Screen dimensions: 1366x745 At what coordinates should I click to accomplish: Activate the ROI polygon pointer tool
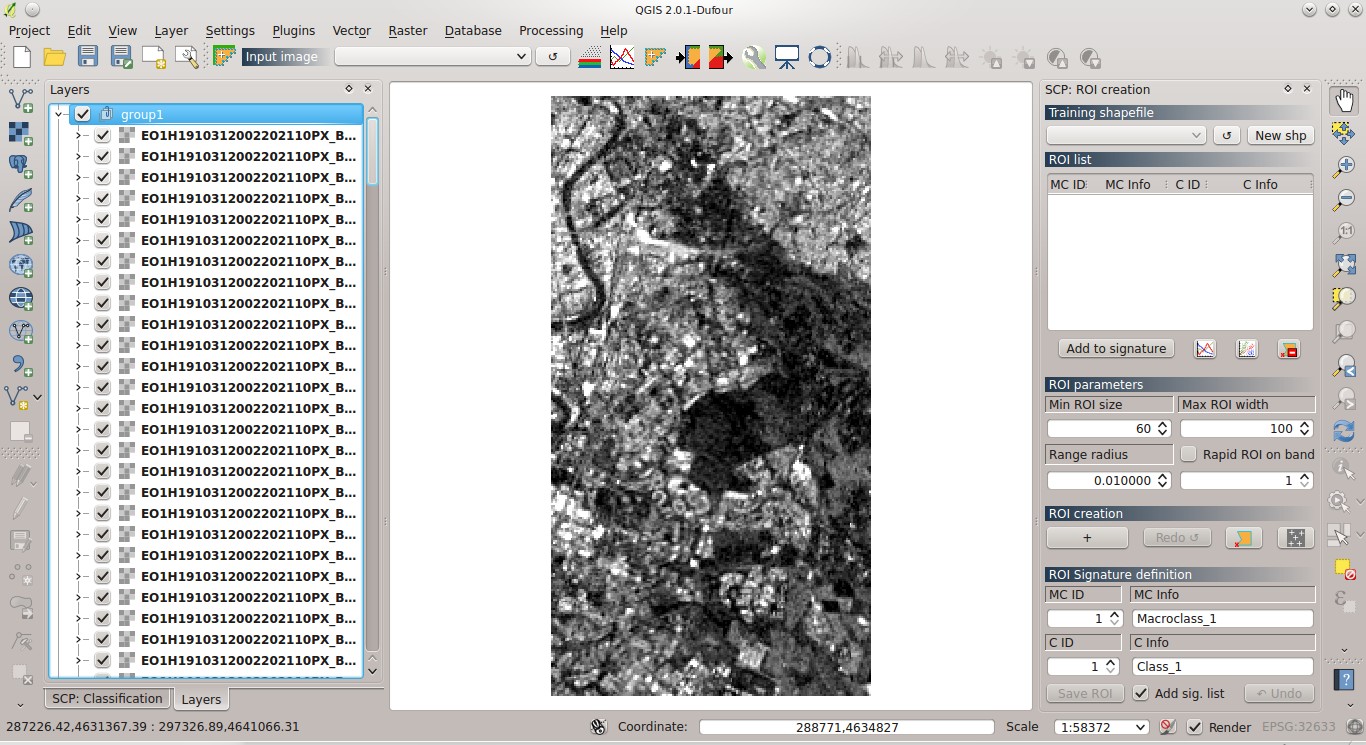click(x=1243, y=537)
